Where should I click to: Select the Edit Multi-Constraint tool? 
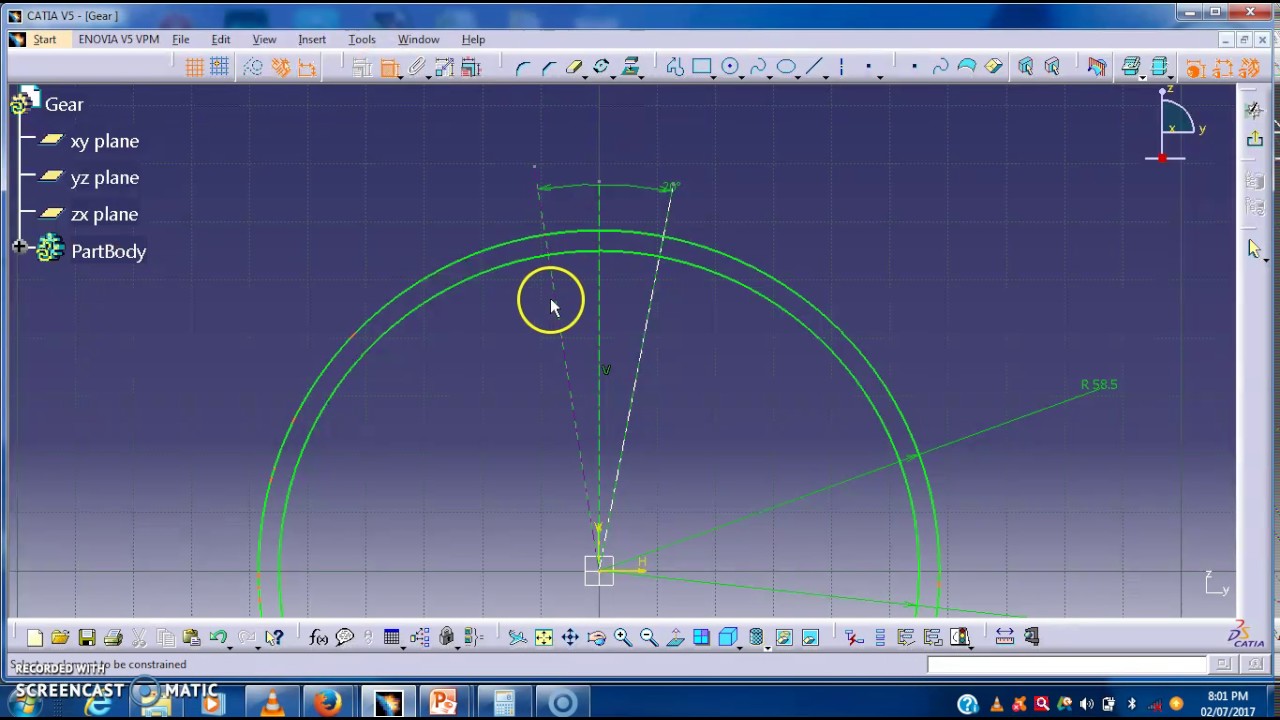pyautogui.click(x=470, y=67)
